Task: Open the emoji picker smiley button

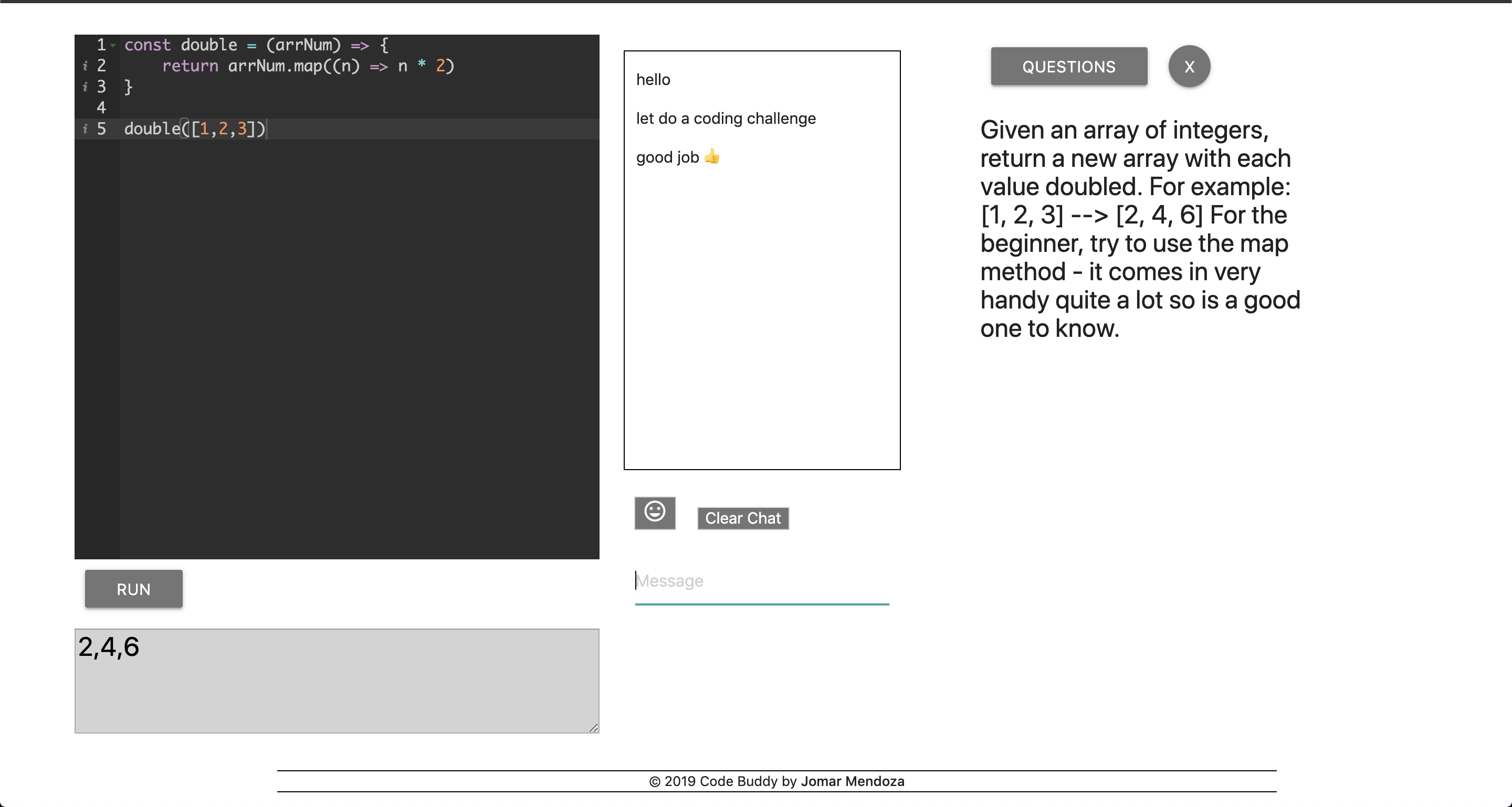Action: pyautogui.click(x=655, y=512)
